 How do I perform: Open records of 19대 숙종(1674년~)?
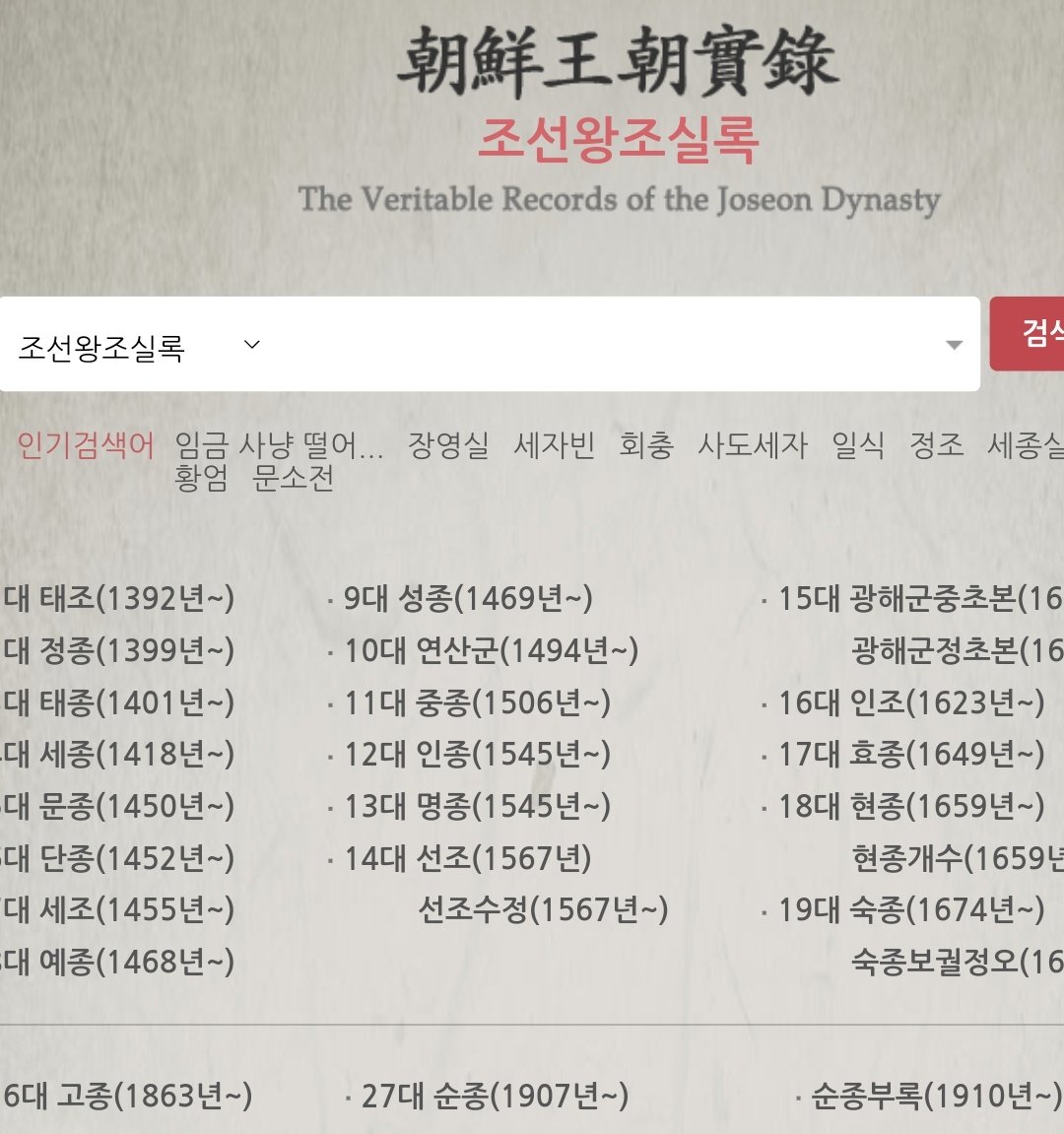pos(910,909)
